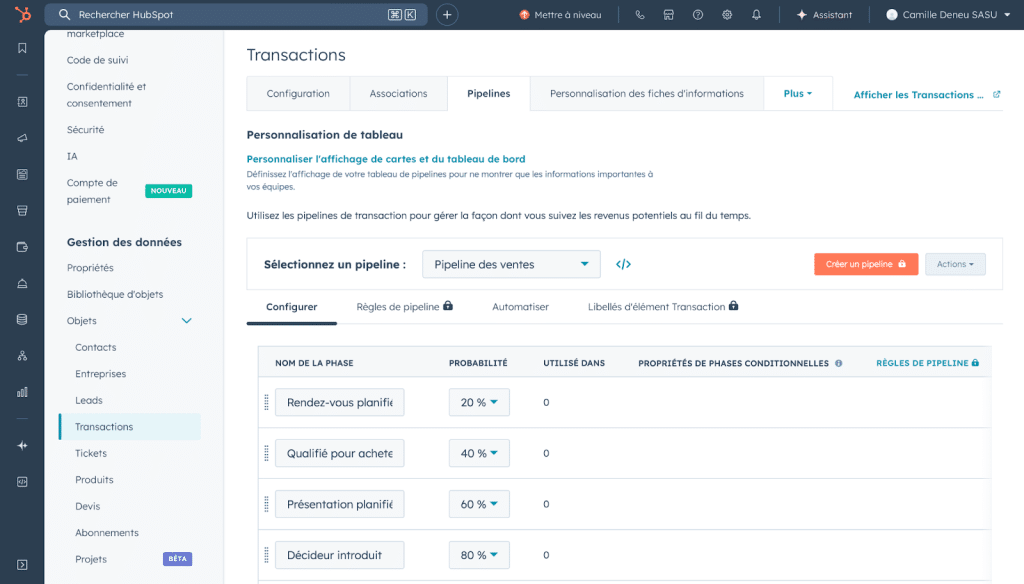Open the reporting bar chart sidebar icon
Screen dimensions: 1024x584
22,391
